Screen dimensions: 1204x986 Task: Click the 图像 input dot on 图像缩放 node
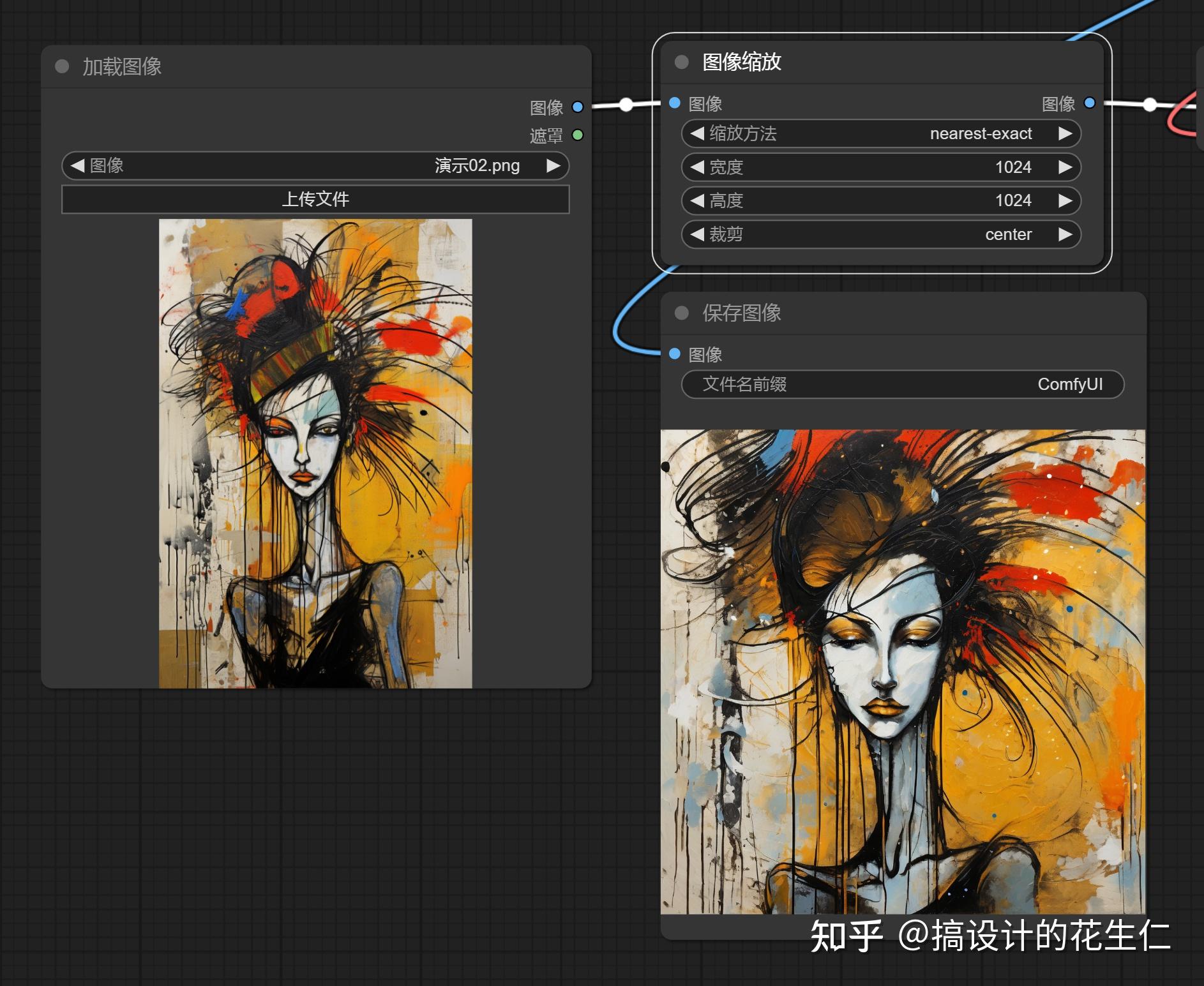click(673, 103)
